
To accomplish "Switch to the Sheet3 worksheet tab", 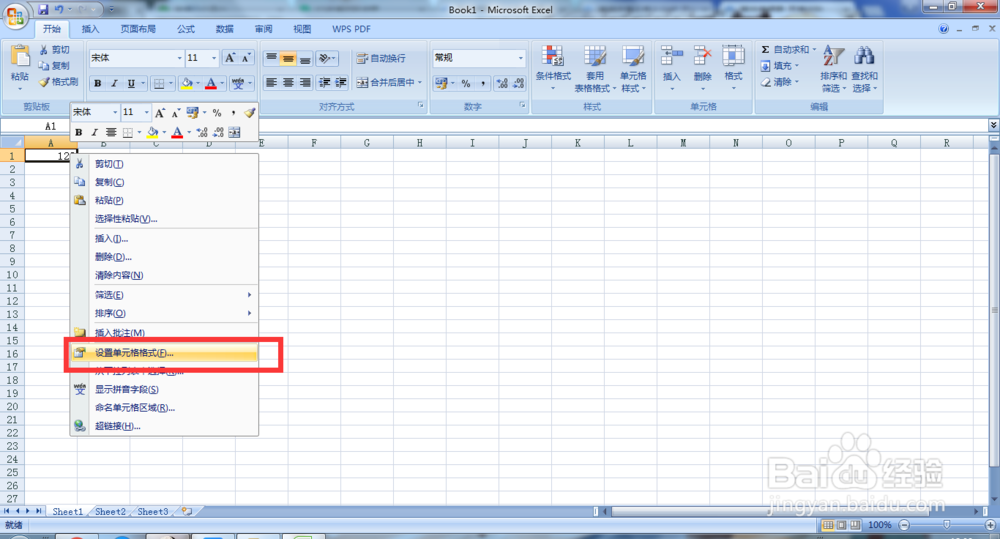I will coord(153,512).
